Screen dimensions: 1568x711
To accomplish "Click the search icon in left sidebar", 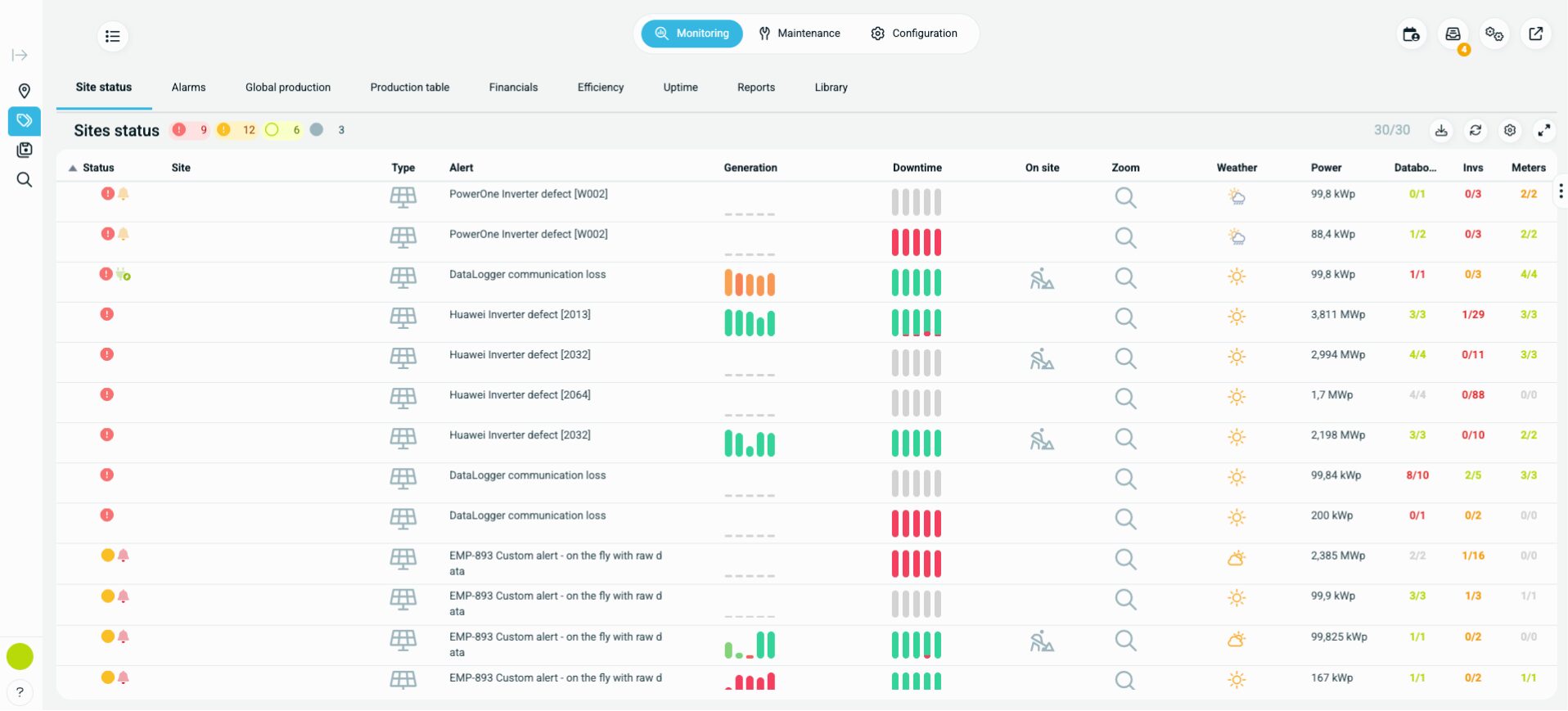I will [25, 180].
